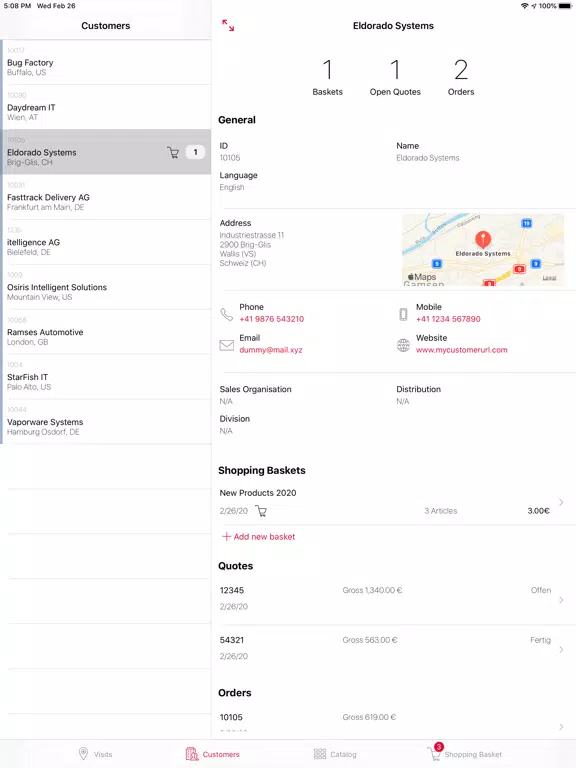
Task: Select customer Eldorado Systems in list
Action: [106, 152]
